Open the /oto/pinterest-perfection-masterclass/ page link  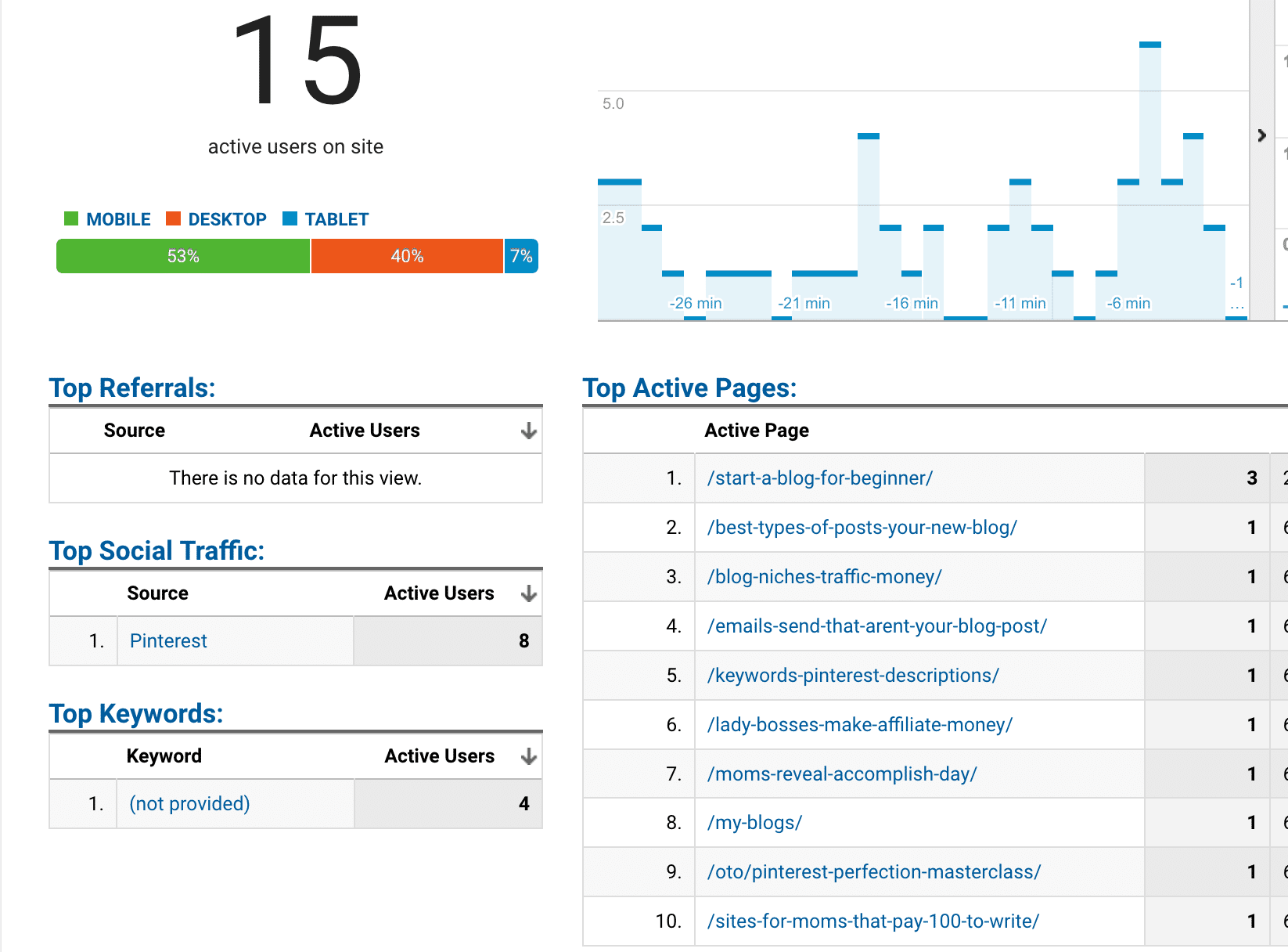[x=874, y=871]
